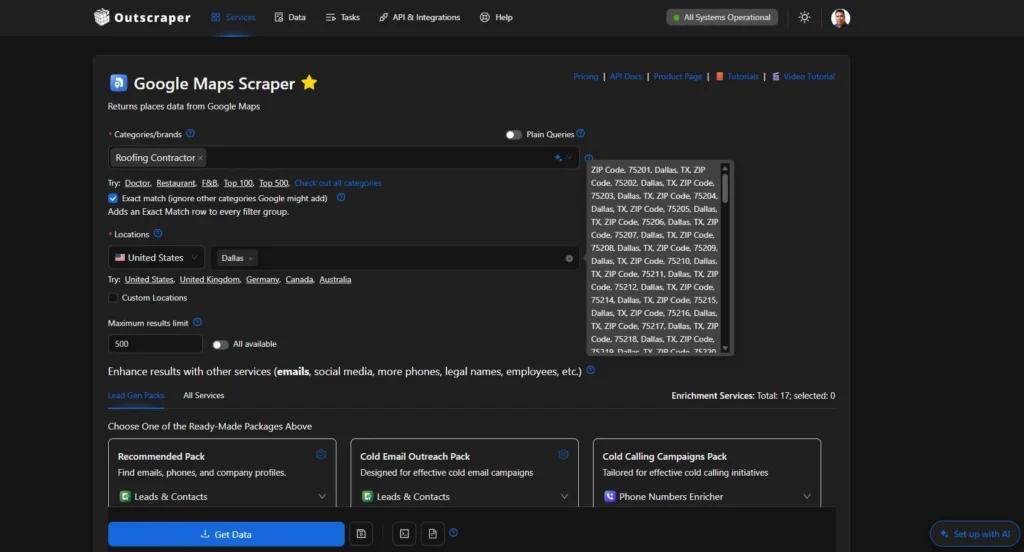The height and width of the screenshot is (552, 1024).
Task: Click the Doctor category suggestion
Action: click(x=137, y=183)
